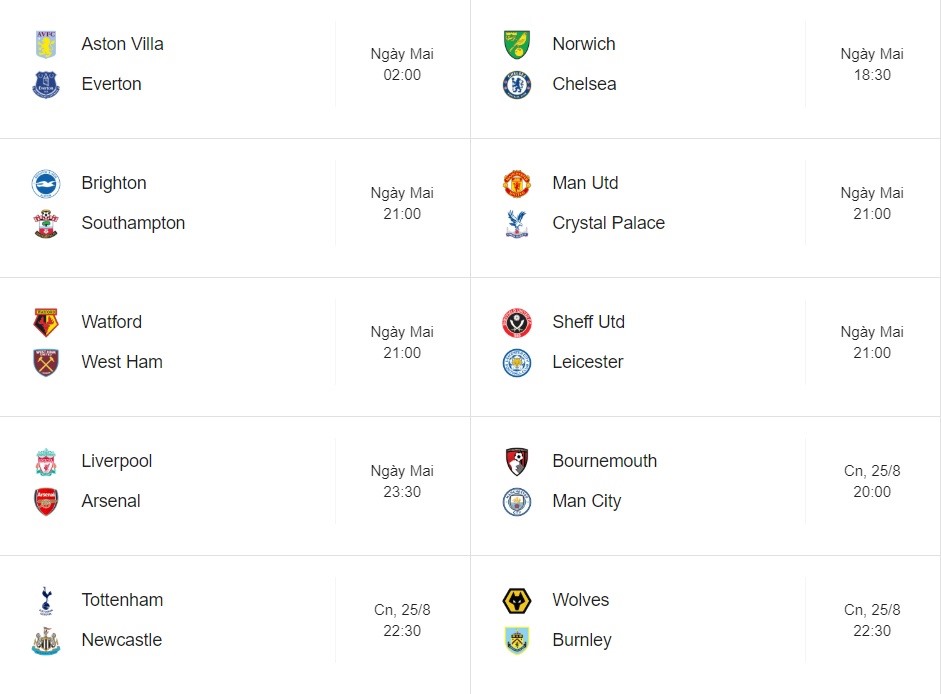Click the Sheff Utd club crest
This screenshot has width=941, height=694.
[x=517, y=322]
